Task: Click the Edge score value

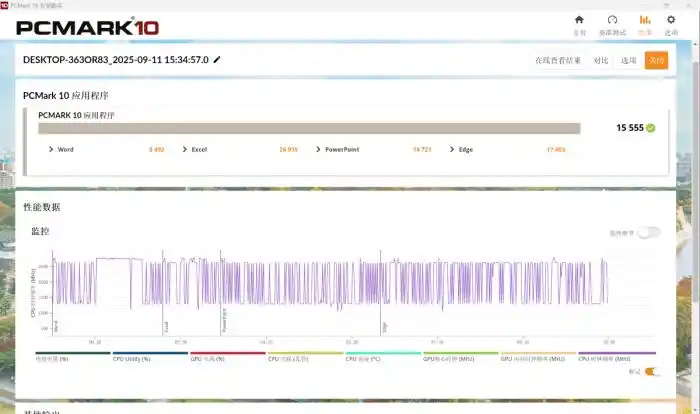Action: 556,149
